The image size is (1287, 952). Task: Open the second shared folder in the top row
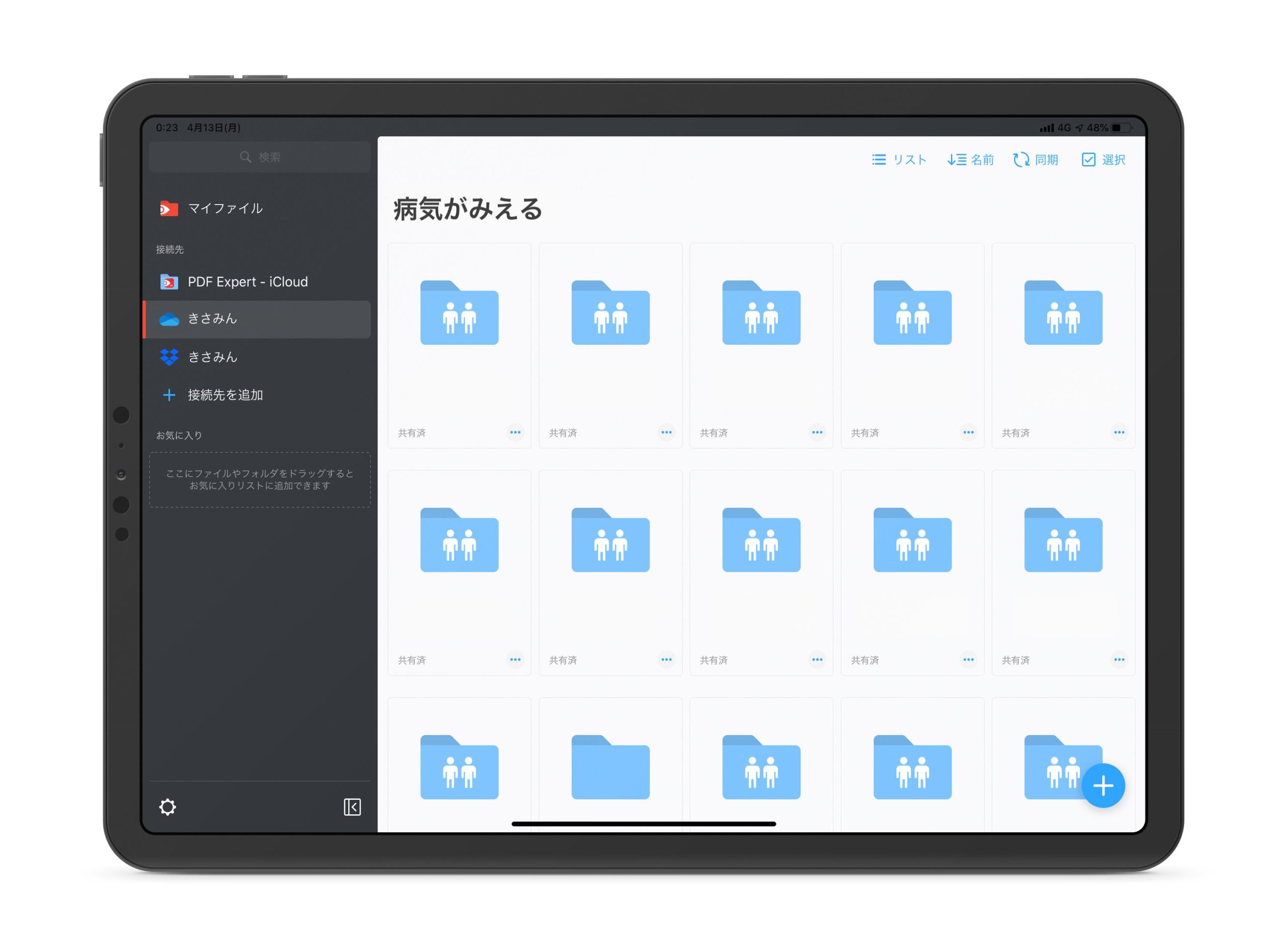(610, 312)
